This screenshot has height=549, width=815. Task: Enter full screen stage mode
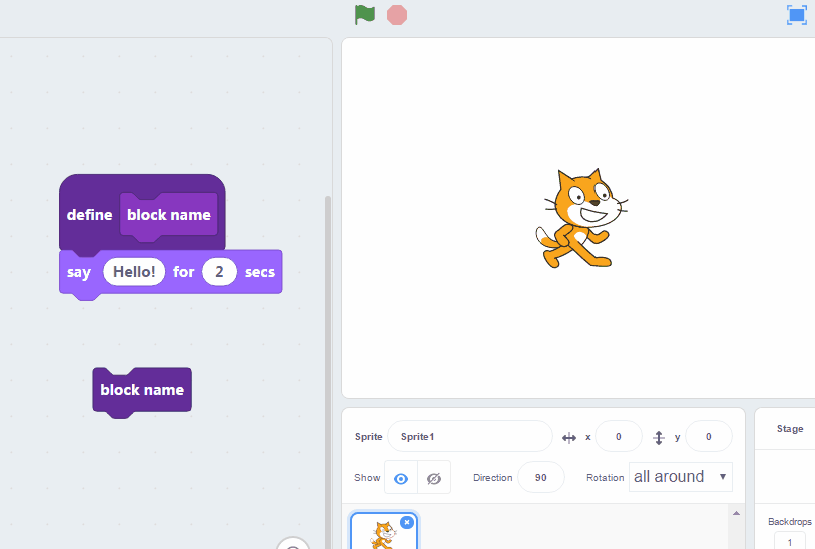797,15
